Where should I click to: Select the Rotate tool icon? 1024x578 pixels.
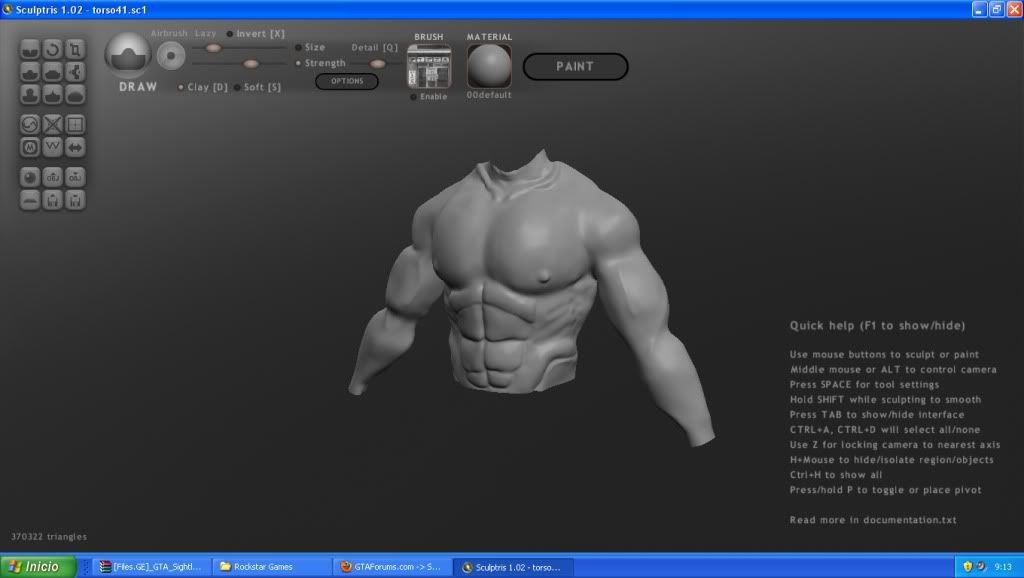pos(53,49)
